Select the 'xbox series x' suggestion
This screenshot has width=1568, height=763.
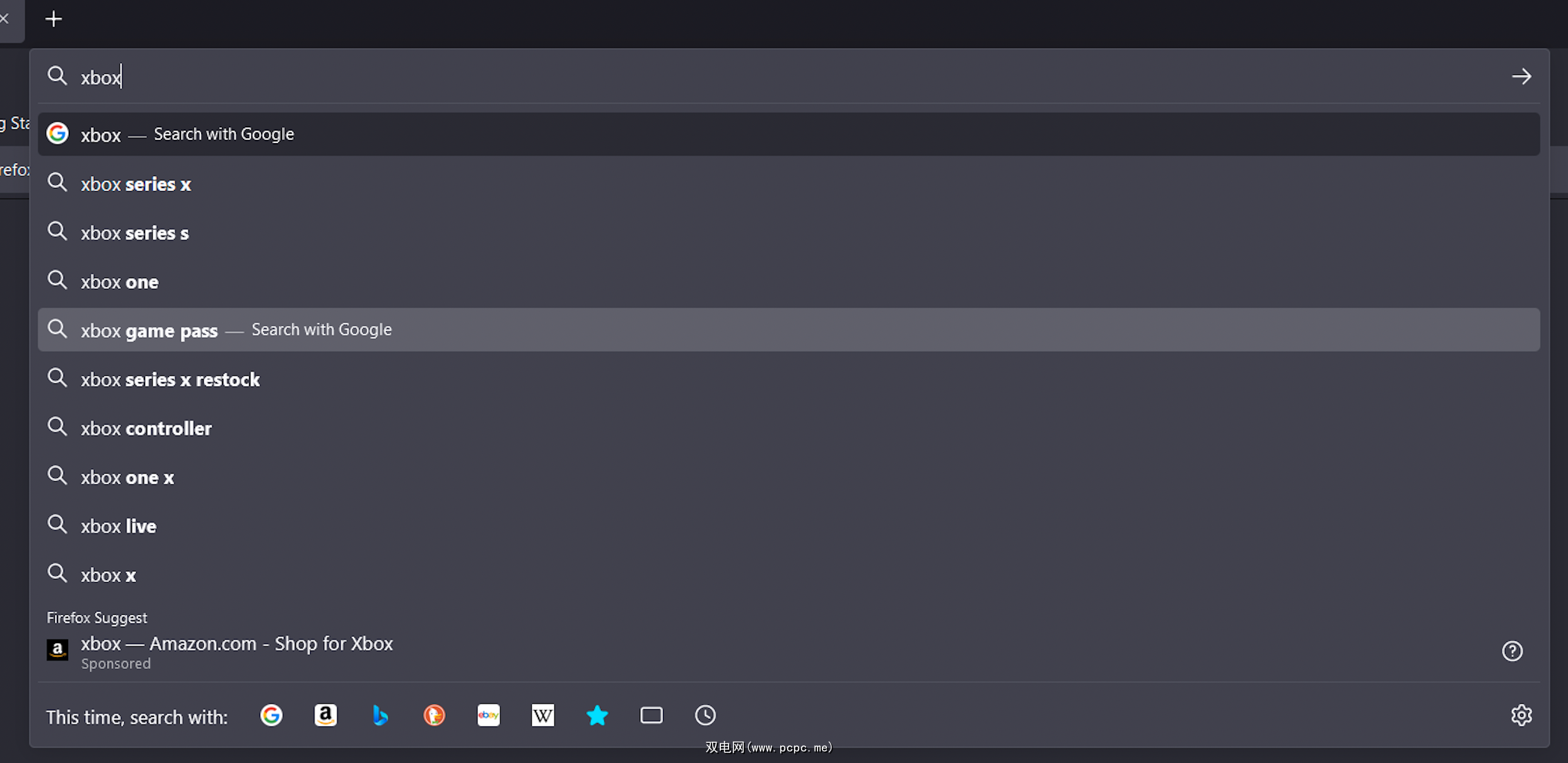(136, 184)
